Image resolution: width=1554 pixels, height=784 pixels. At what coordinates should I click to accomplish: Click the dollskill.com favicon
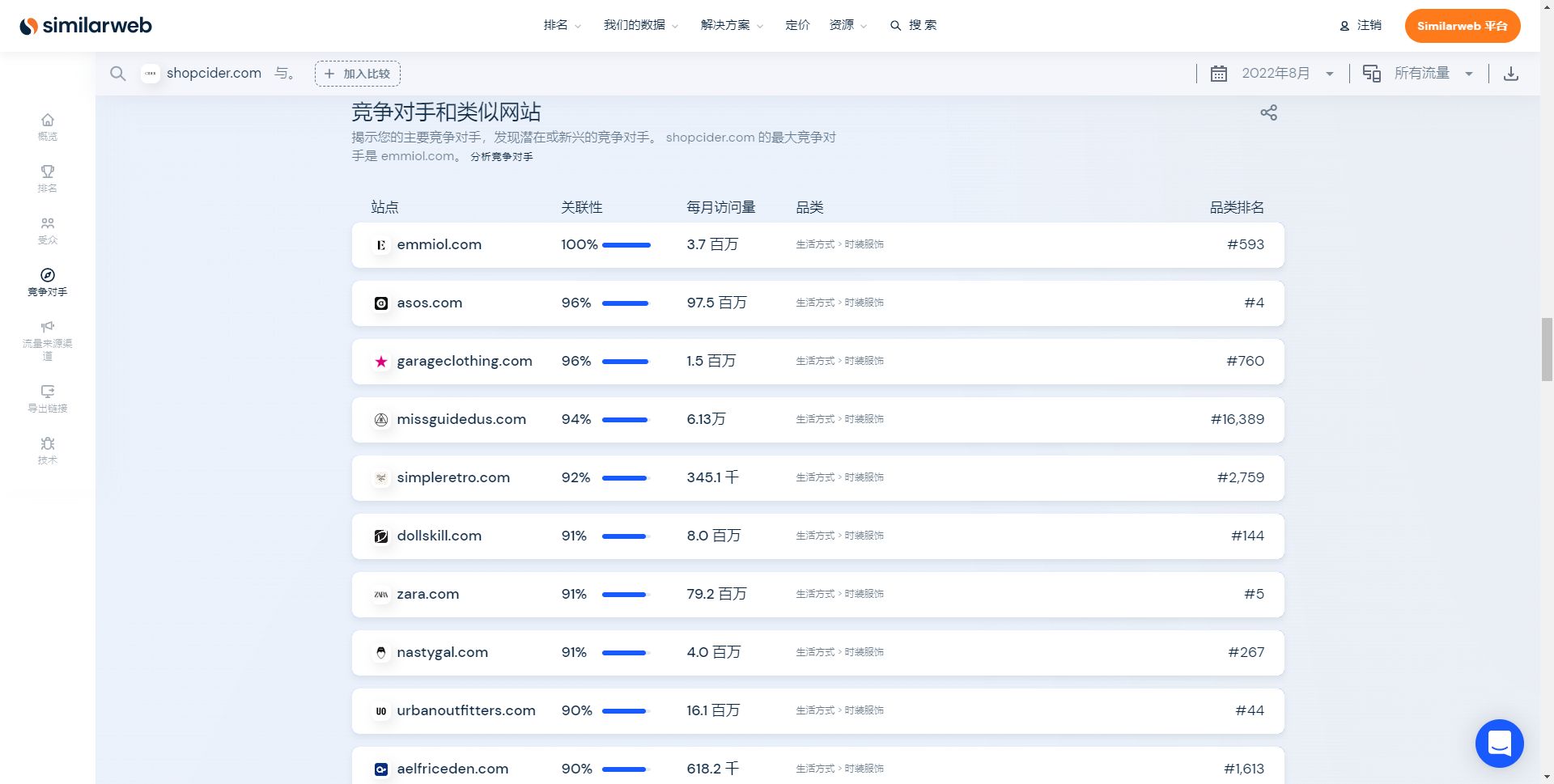381,536
